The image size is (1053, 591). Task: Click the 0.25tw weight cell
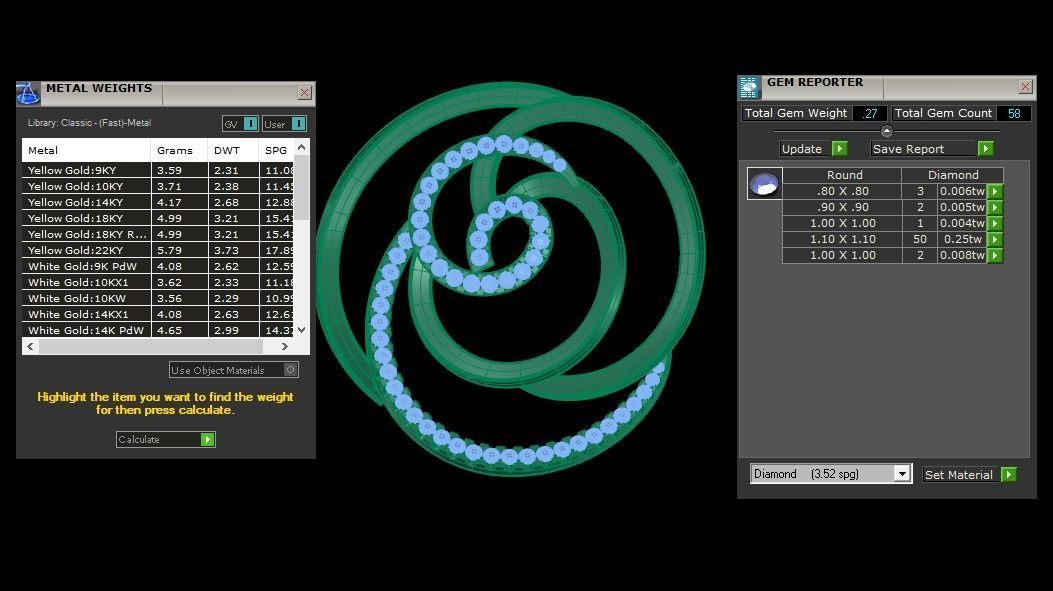click(x=962, y=239)
